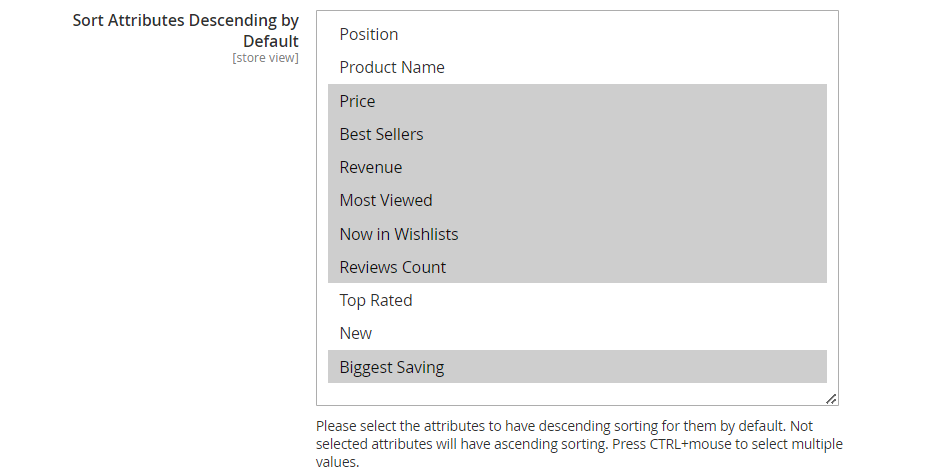
Task: Select Biggest Saving at the list bottom
Action: pyautogui.click(x=577, y=367)
